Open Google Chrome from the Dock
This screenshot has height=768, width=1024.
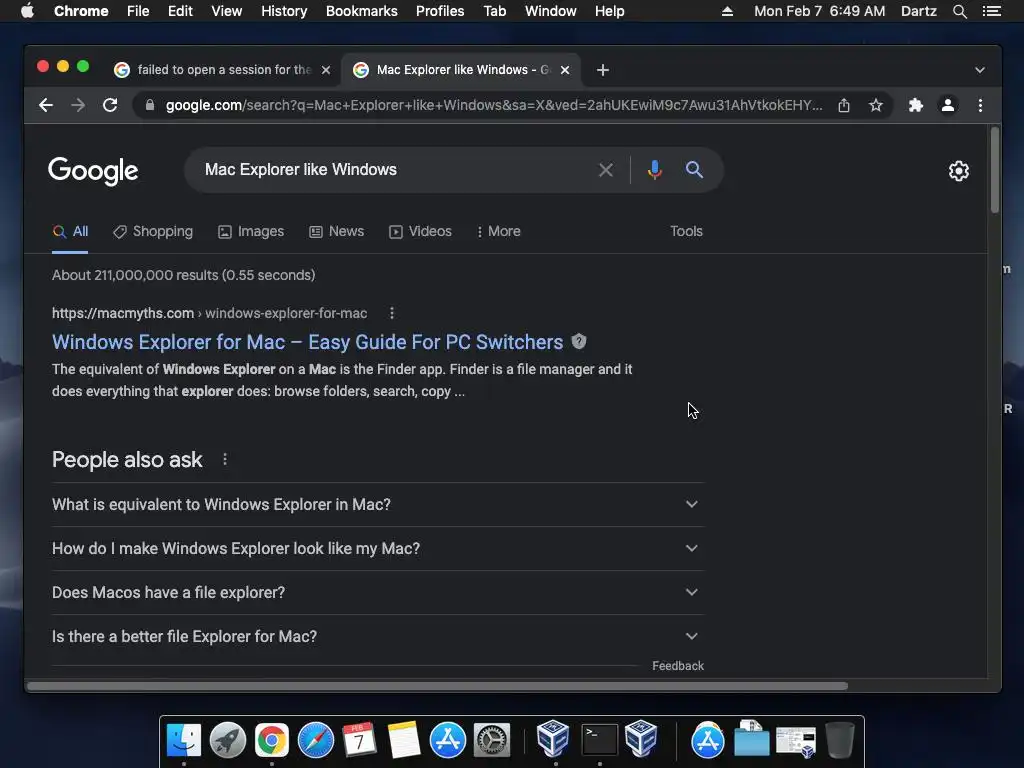(x=272, y=740)
